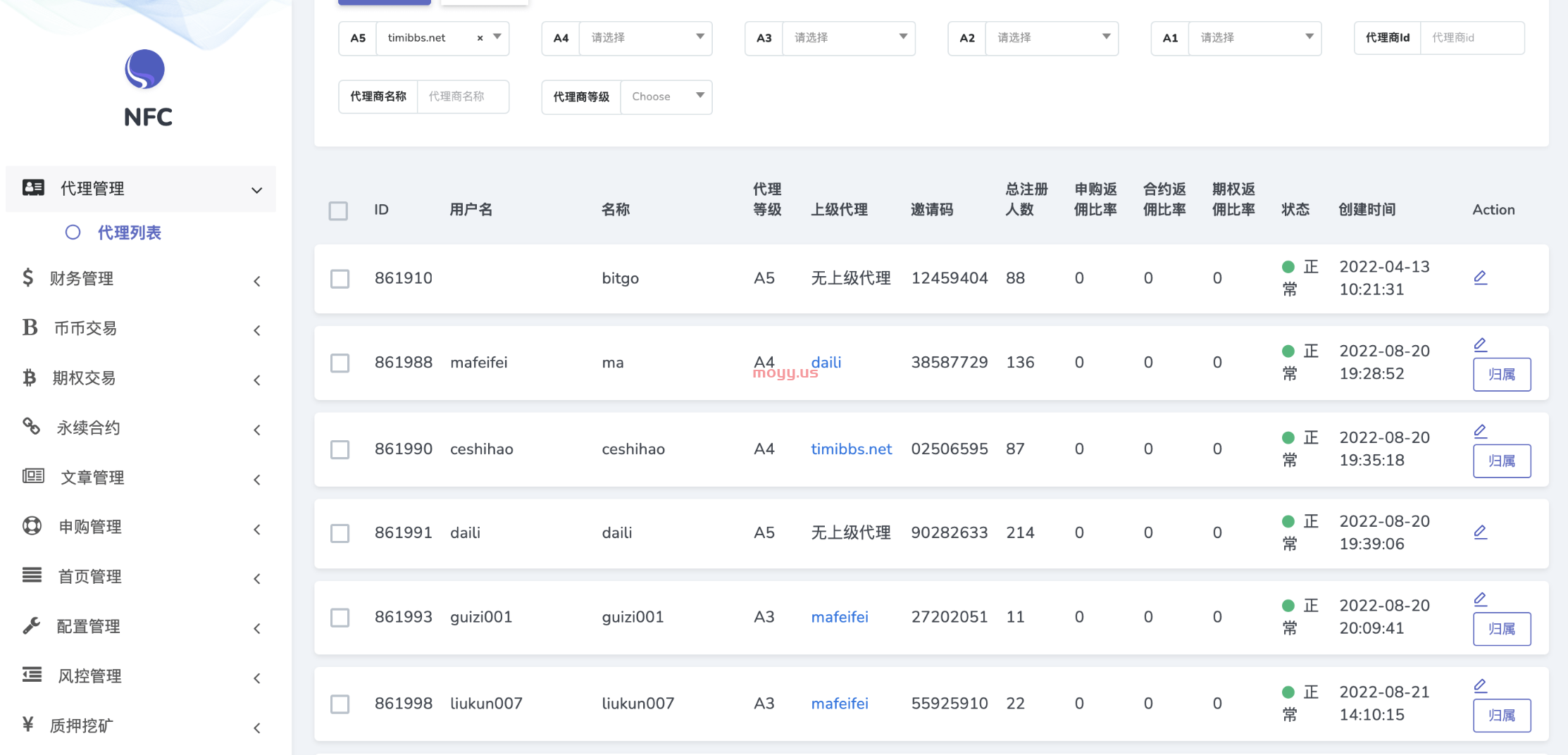The height and width of the screenshot is (755, 1568).
Task: Check the row 861988 checkbox
Action: tap(340, 363)
